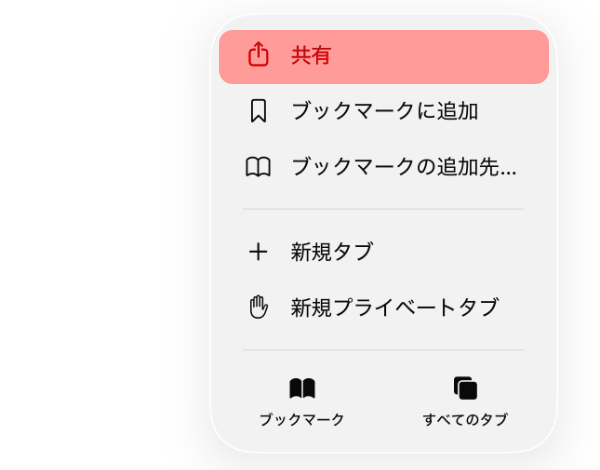Screen dimensions: 600x470
Task: Click the share arrow icon
Action: [x=258, y=56]
